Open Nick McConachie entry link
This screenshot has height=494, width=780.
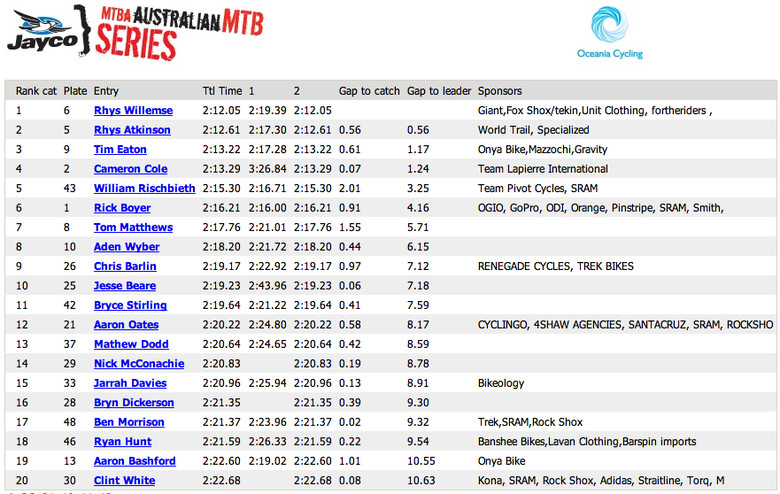click(x=139, y=364)
